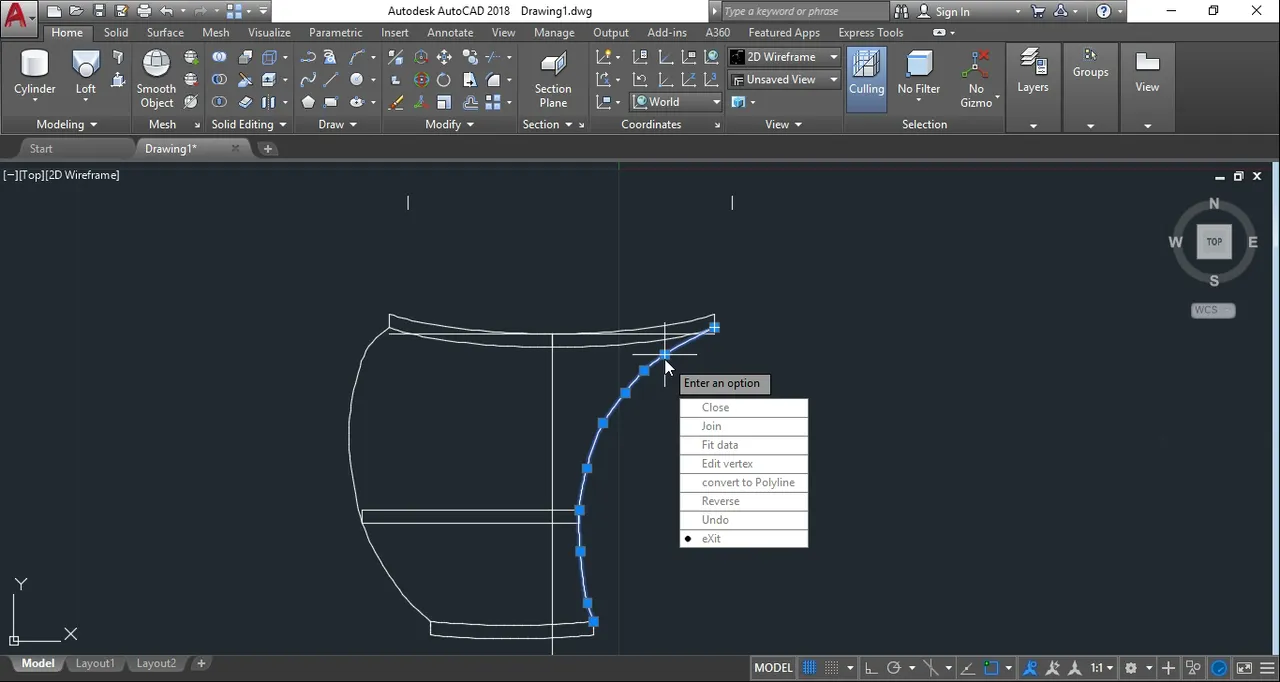The image size is (1280, 682).
Task: Choose Reverse from the spline options menu
Action: point(744,501)
